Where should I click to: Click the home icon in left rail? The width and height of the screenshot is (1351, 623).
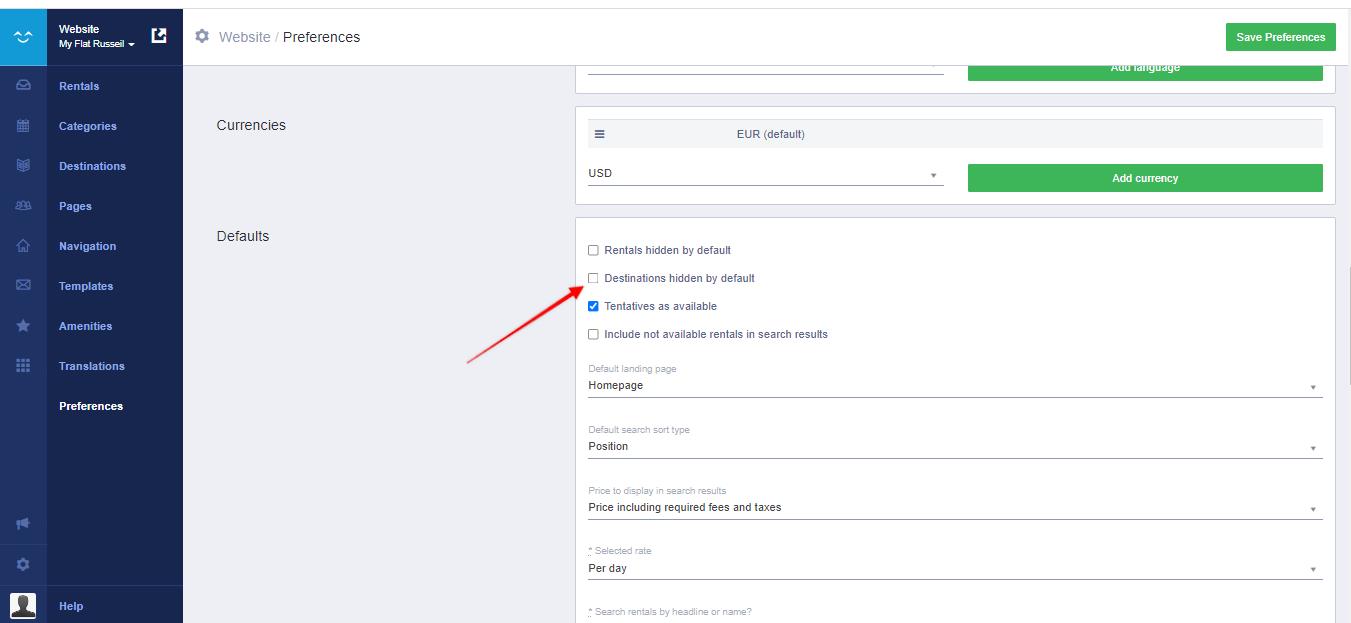pyautogui.click(x=23, y=246)
